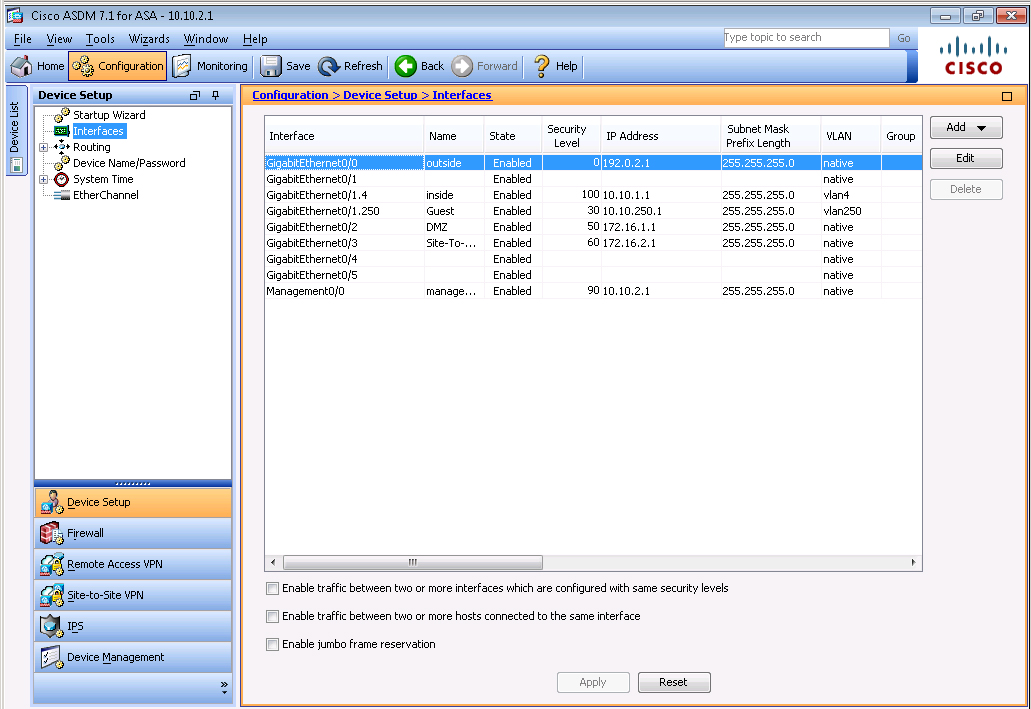Click the Save floppy disk icon

coord(271,66)
